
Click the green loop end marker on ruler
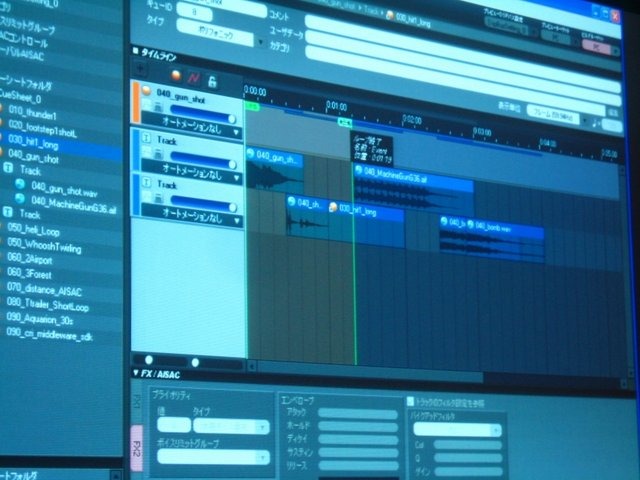(x=345, y=122)
